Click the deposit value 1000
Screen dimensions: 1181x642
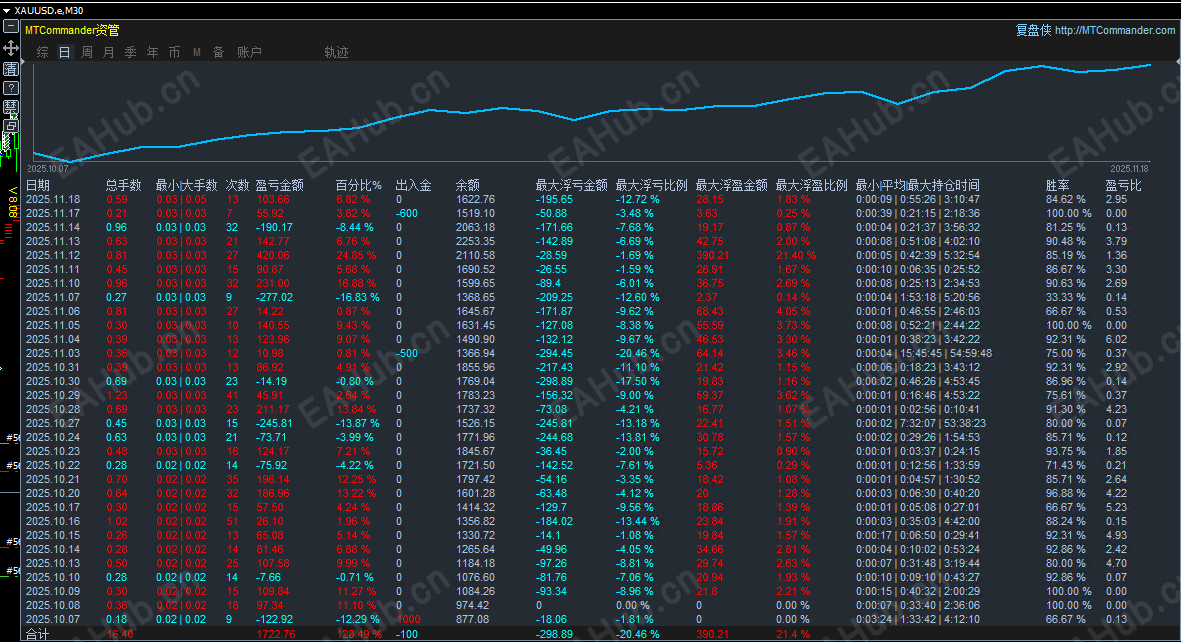coord(408,619)
